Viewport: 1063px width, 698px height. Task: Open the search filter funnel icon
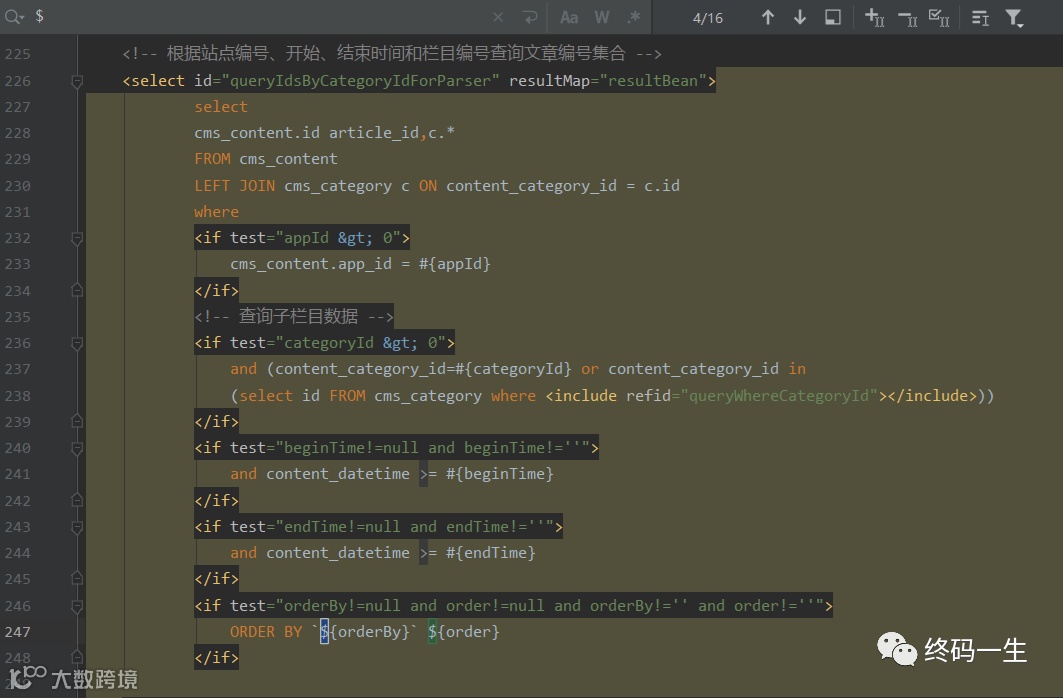[1014, 18]
